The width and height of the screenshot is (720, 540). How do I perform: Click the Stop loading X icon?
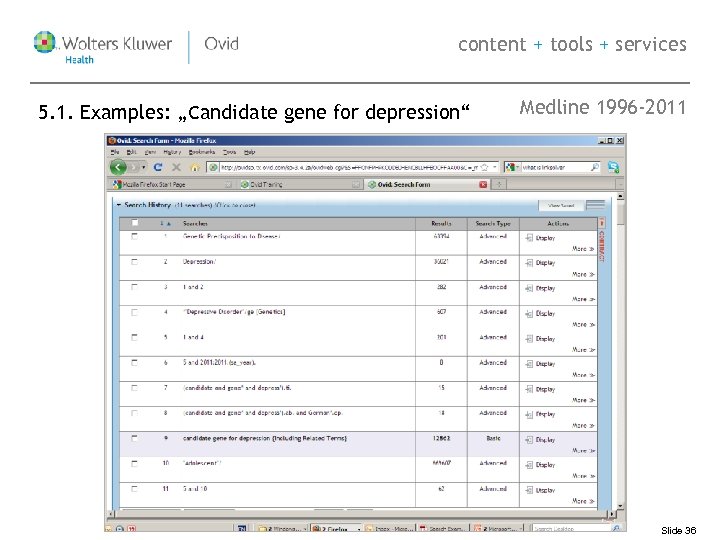pos(176,167)
